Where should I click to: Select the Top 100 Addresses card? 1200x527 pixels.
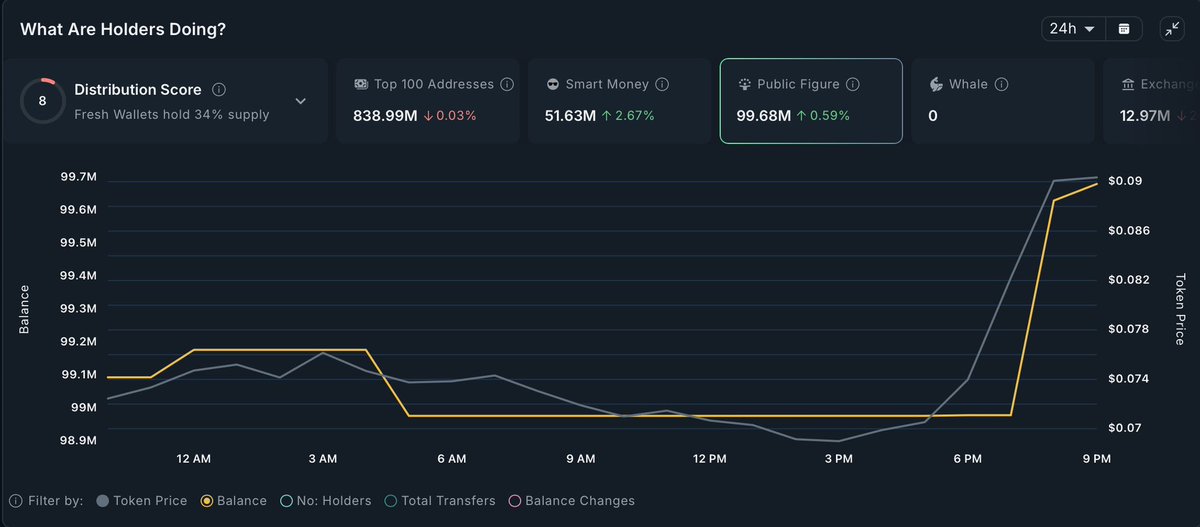tap(427, 101)
